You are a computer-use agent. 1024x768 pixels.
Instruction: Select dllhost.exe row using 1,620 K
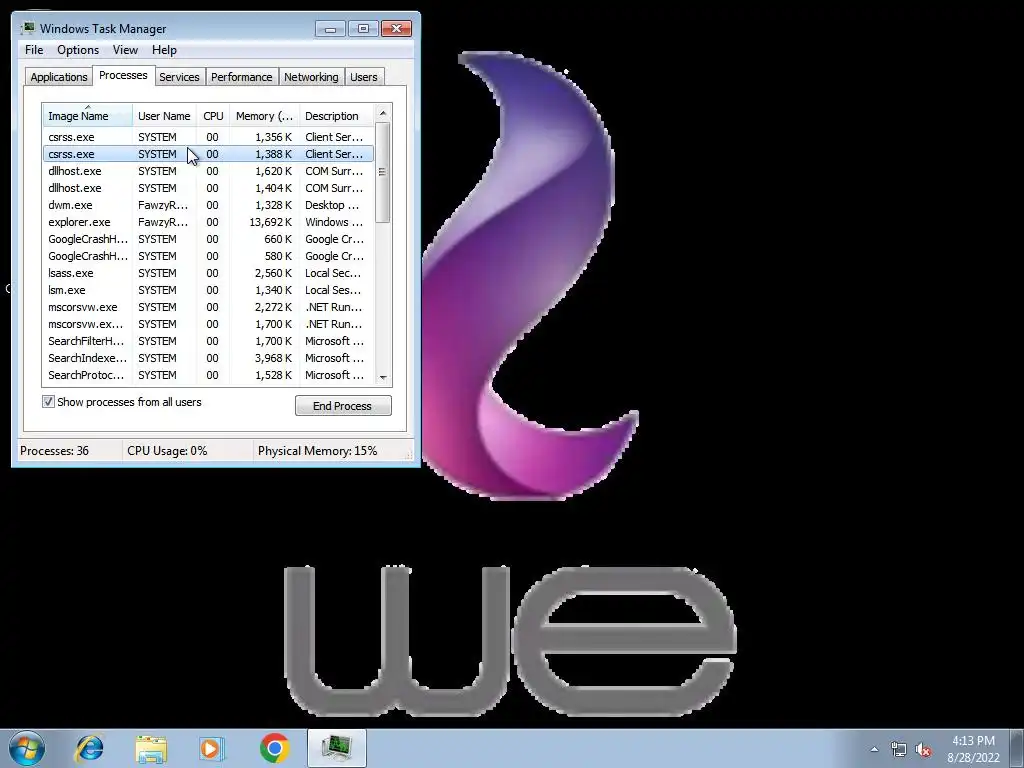(208, 171)
